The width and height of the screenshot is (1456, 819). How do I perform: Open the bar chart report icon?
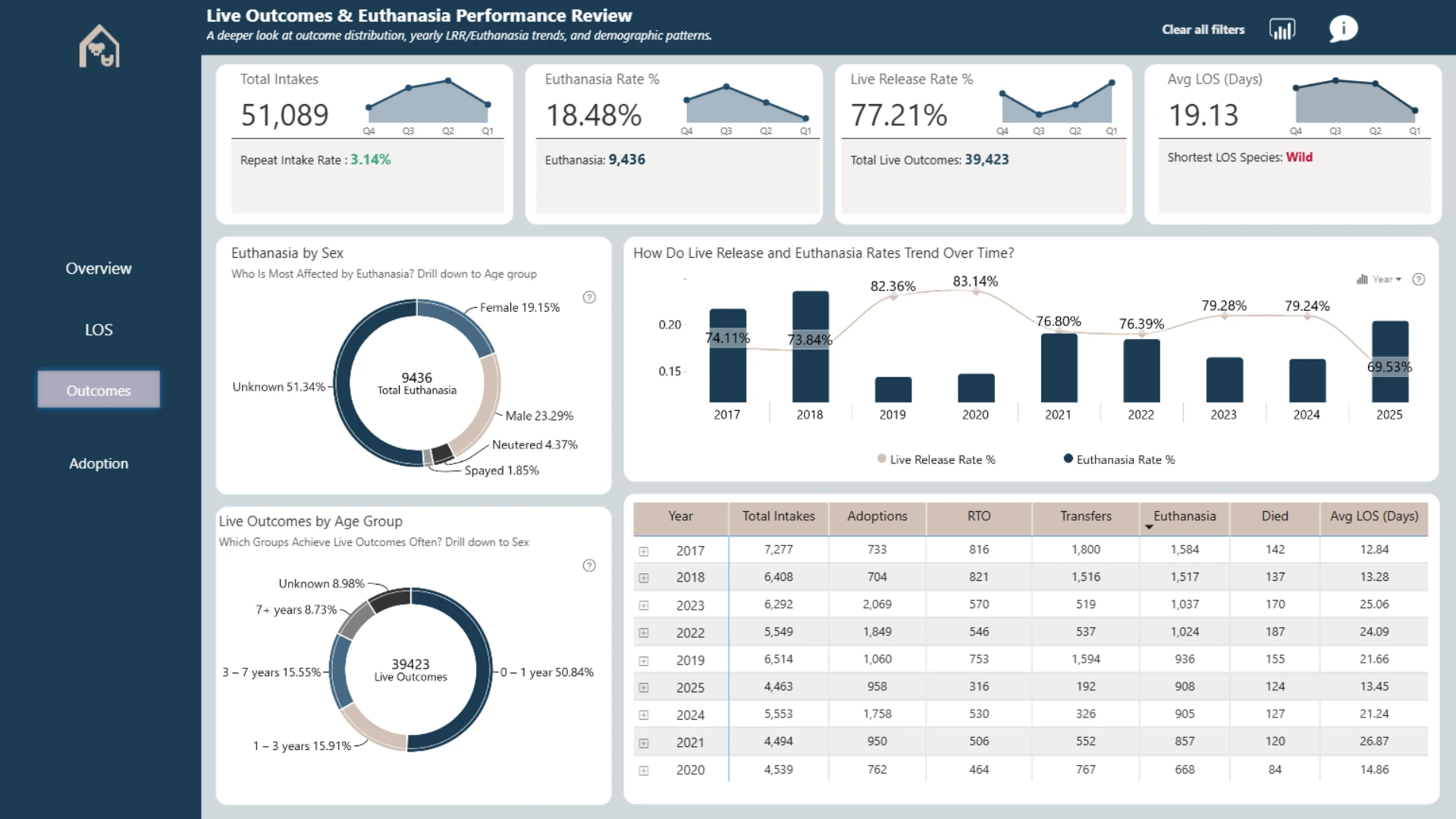pyautogui.click(x=1282, y=30)
